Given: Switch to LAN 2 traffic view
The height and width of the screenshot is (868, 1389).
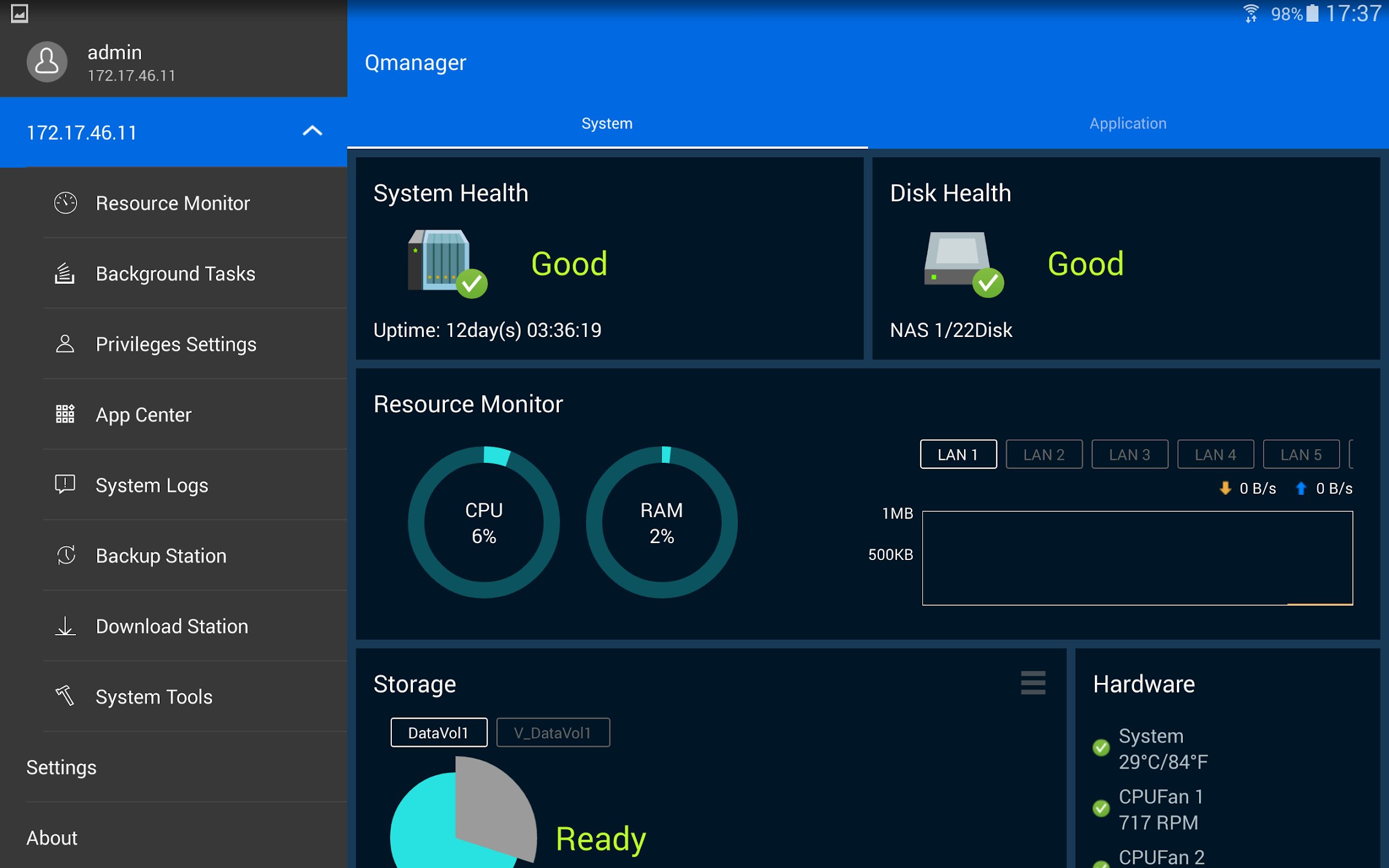Looking at the screenshot, I should (x=1044, y=454).
